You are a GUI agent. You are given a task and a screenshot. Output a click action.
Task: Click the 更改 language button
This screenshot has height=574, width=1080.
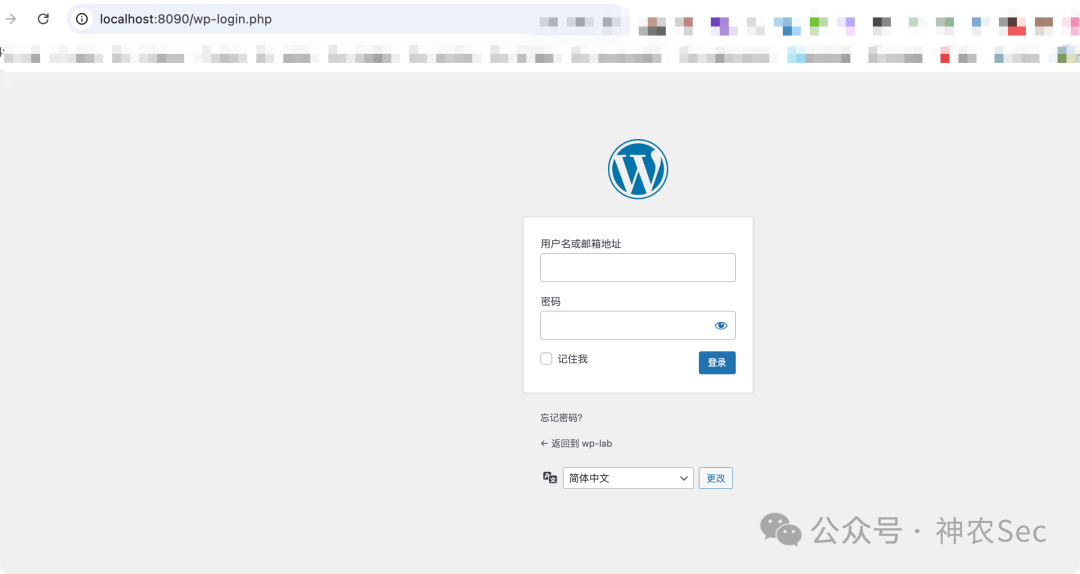pyautogui.click(x=716, y=478)
